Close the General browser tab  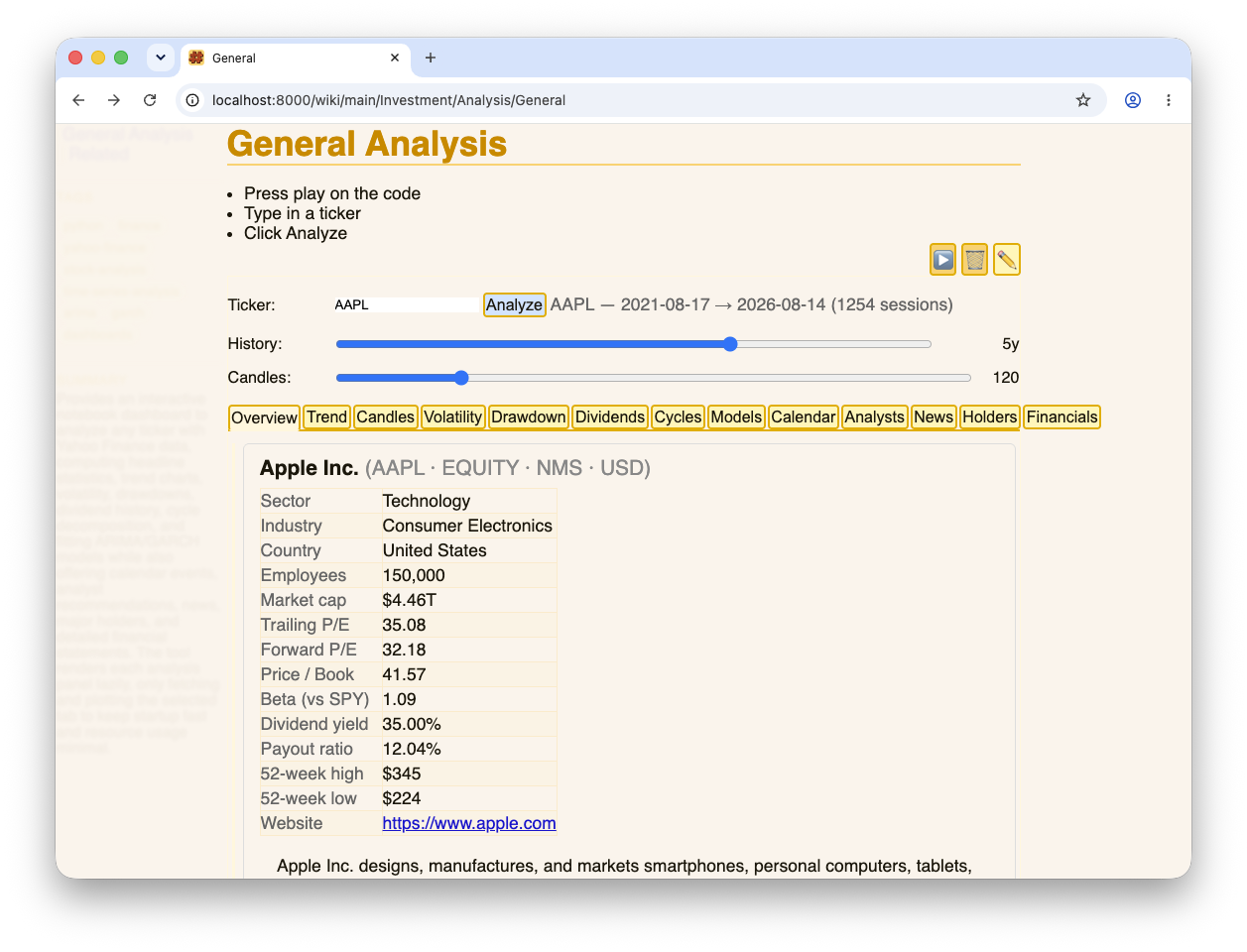click(x=395, y=58)
